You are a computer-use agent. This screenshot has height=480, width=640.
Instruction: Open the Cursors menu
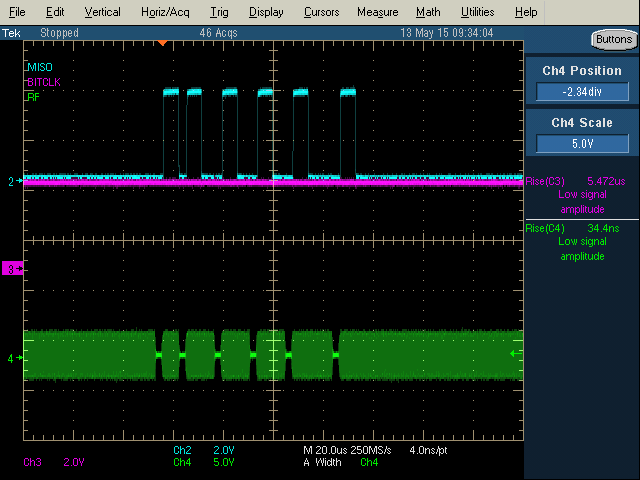coord(322,12)
